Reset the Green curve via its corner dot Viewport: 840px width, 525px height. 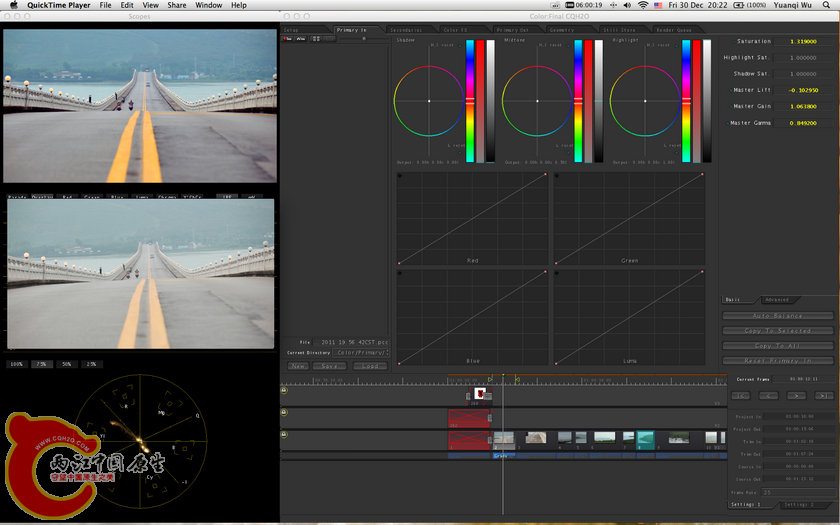click(557, 176)
